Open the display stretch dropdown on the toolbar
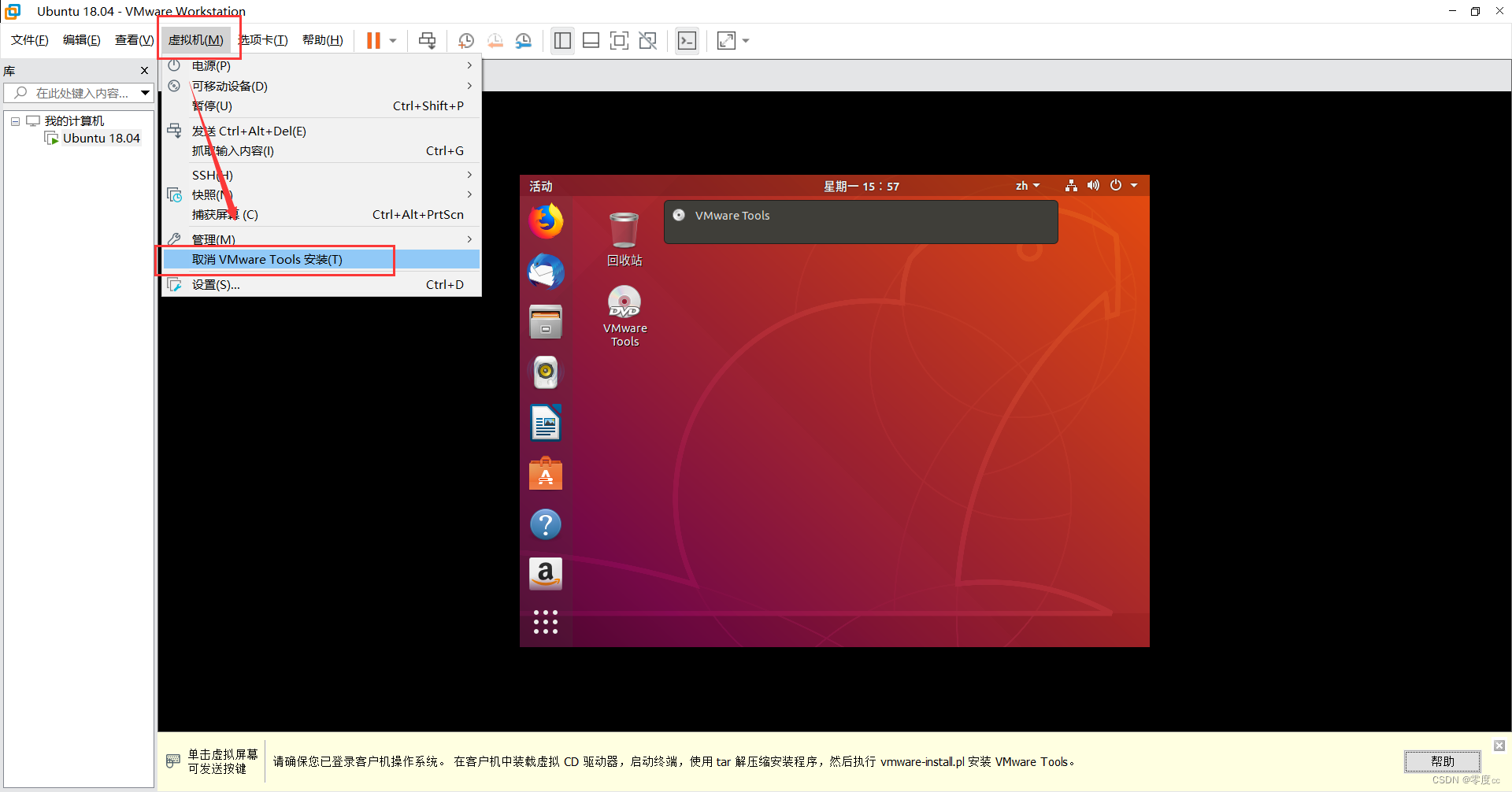The width and height of the screenshot is (1512, 792). click(745, 40)
